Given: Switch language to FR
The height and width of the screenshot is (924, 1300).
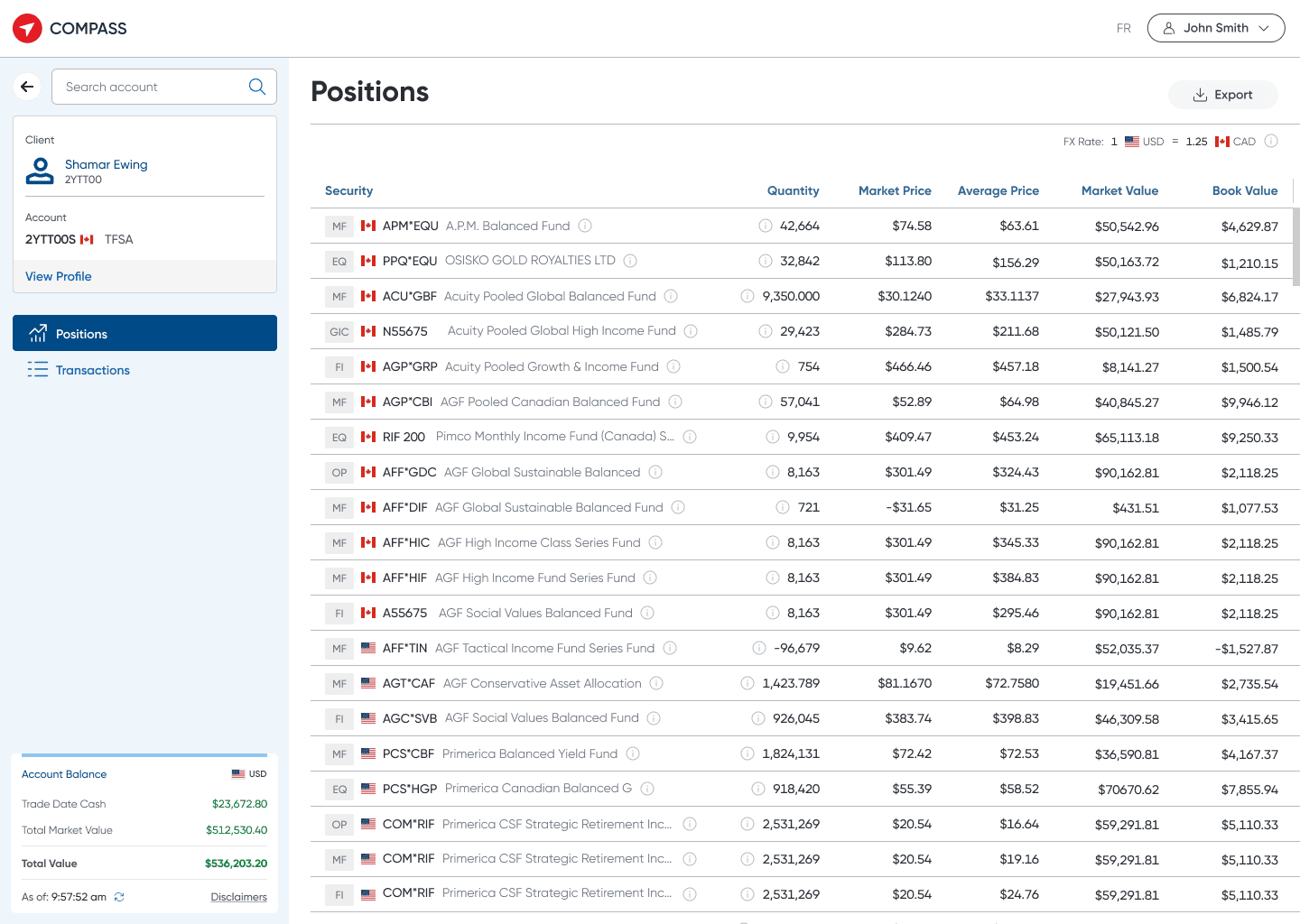Looking at the screenshot, I should click(1124, 28).
